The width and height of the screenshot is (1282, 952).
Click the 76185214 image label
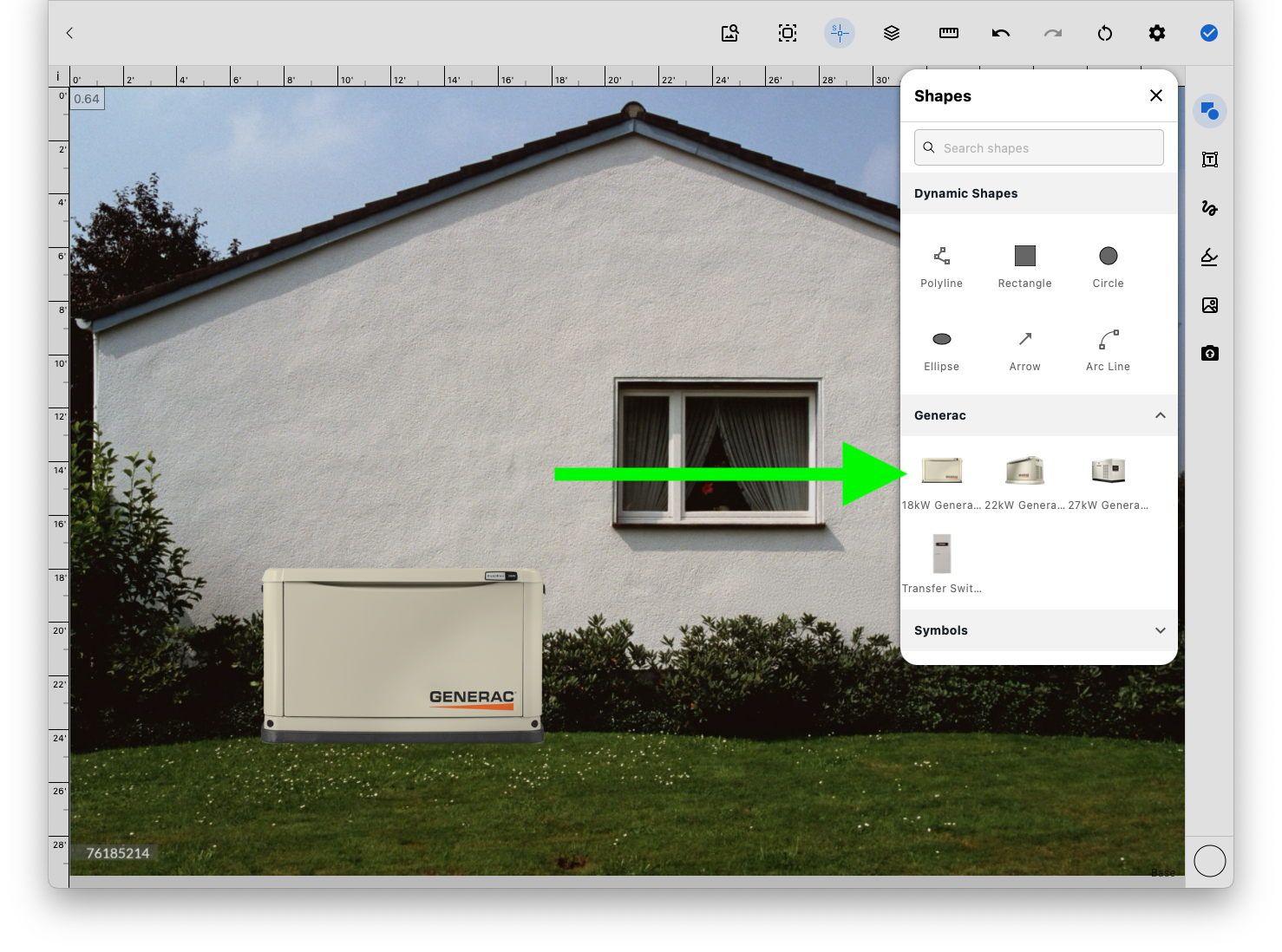tap(118, 853)
